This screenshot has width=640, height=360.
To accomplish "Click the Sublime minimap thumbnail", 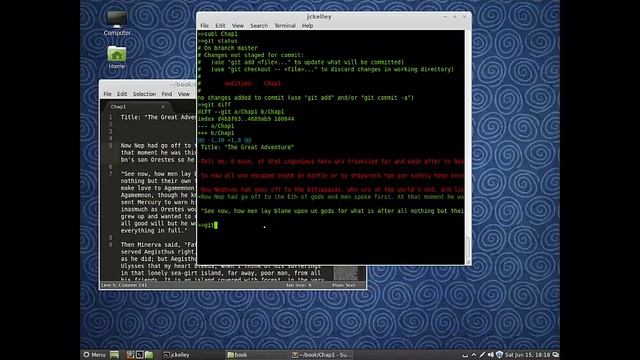I will pyautogui.click(x=346, y=273).
